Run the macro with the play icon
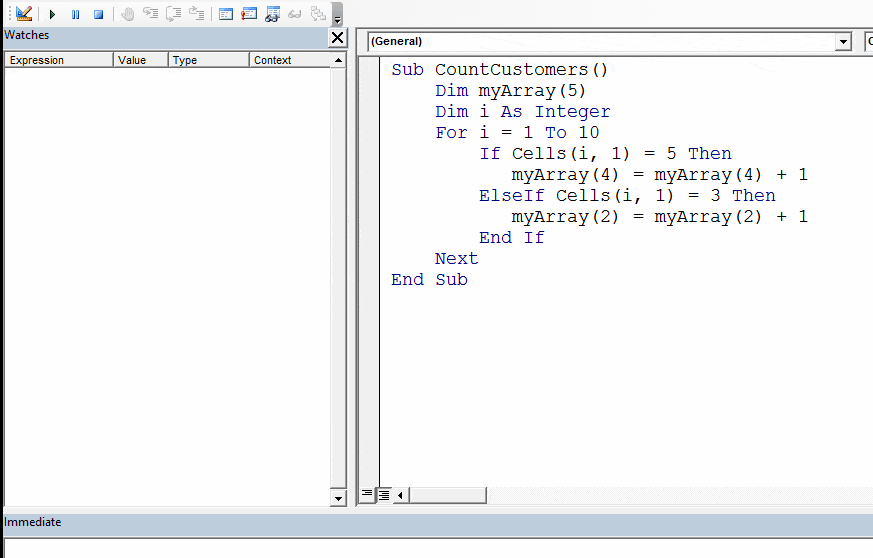The height and width of the screenshot is (558, 873). pyautogui.click(x=52, y=14)
